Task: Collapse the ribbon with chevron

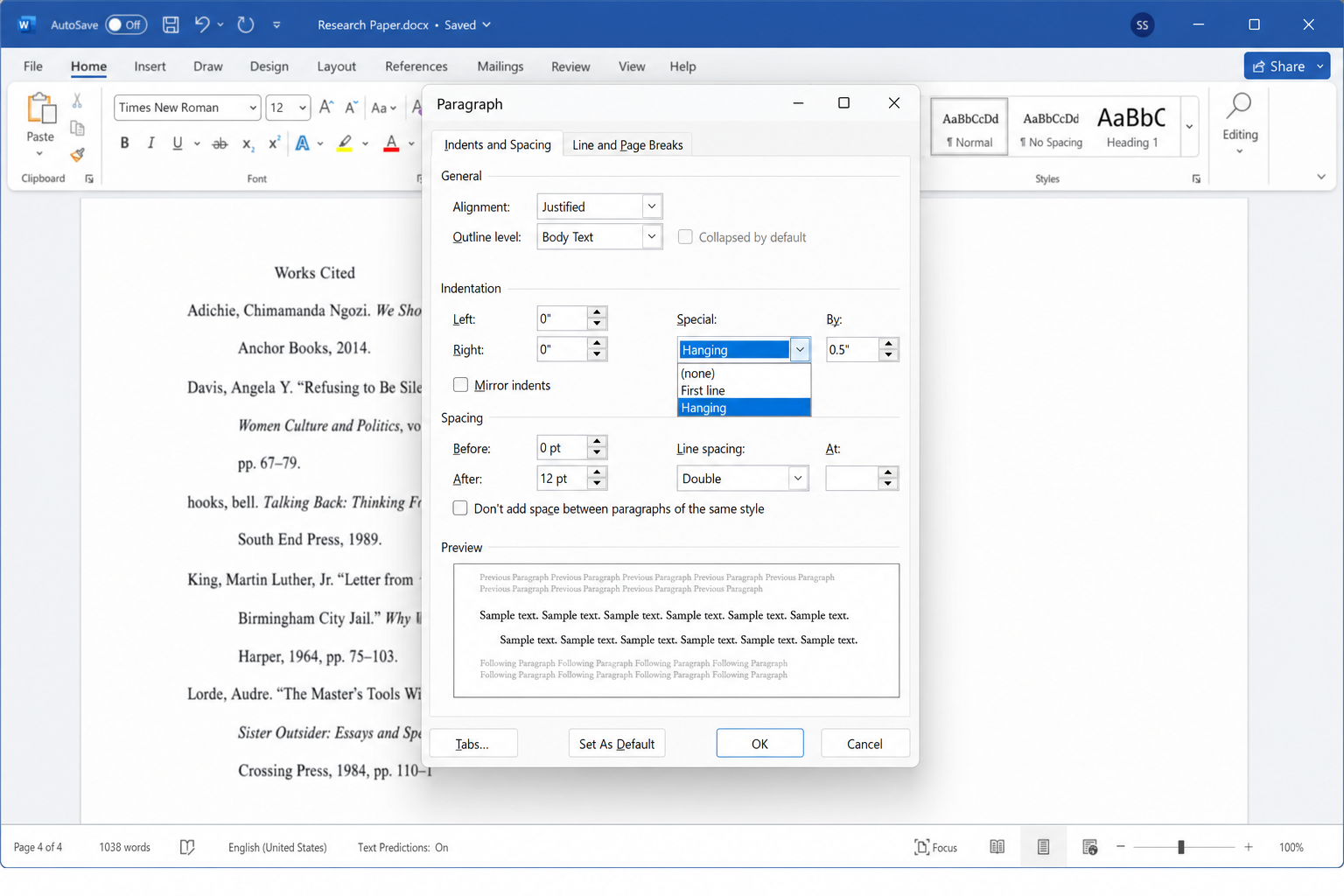Action: click(x=1321, y=177)
